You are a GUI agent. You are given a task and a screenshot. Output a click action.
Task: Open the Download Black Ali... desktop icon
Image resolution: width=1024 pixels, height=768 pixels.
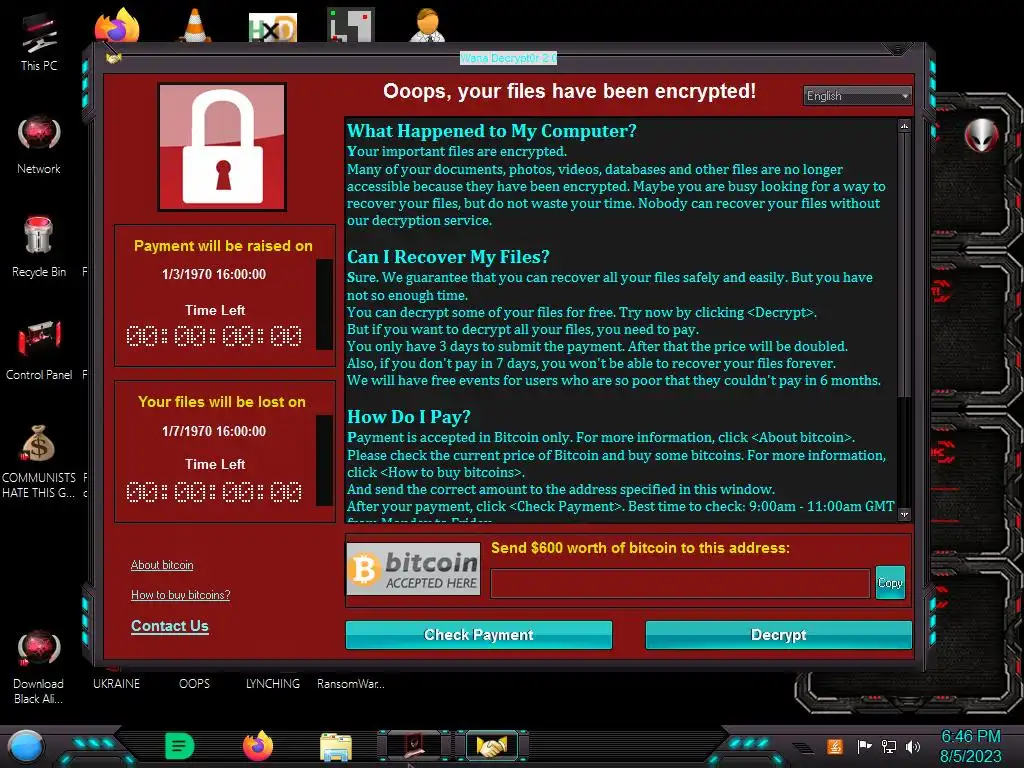[39, 666]
